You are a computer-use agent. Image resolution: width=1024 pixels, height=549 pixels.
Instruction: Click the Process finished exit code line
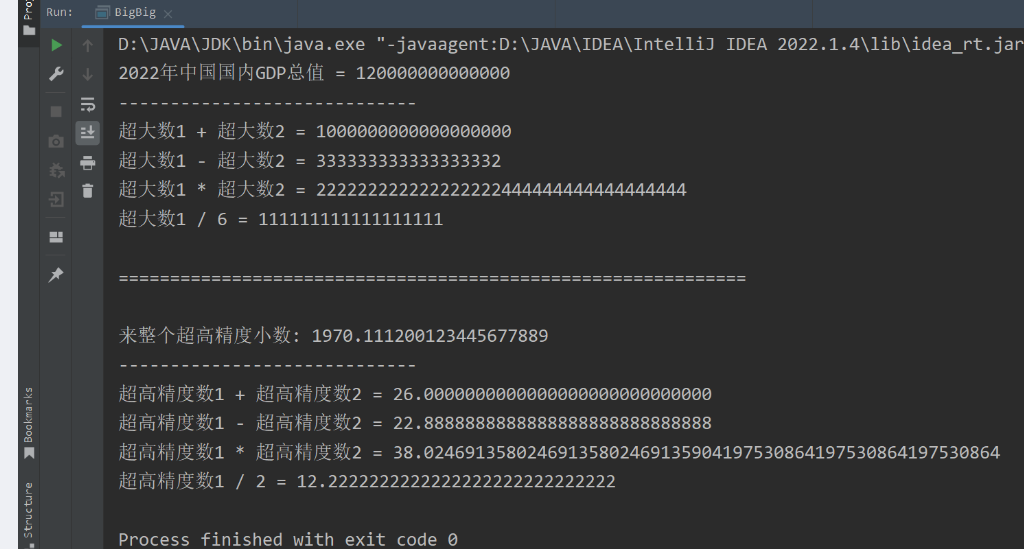(x=288, y=539)
